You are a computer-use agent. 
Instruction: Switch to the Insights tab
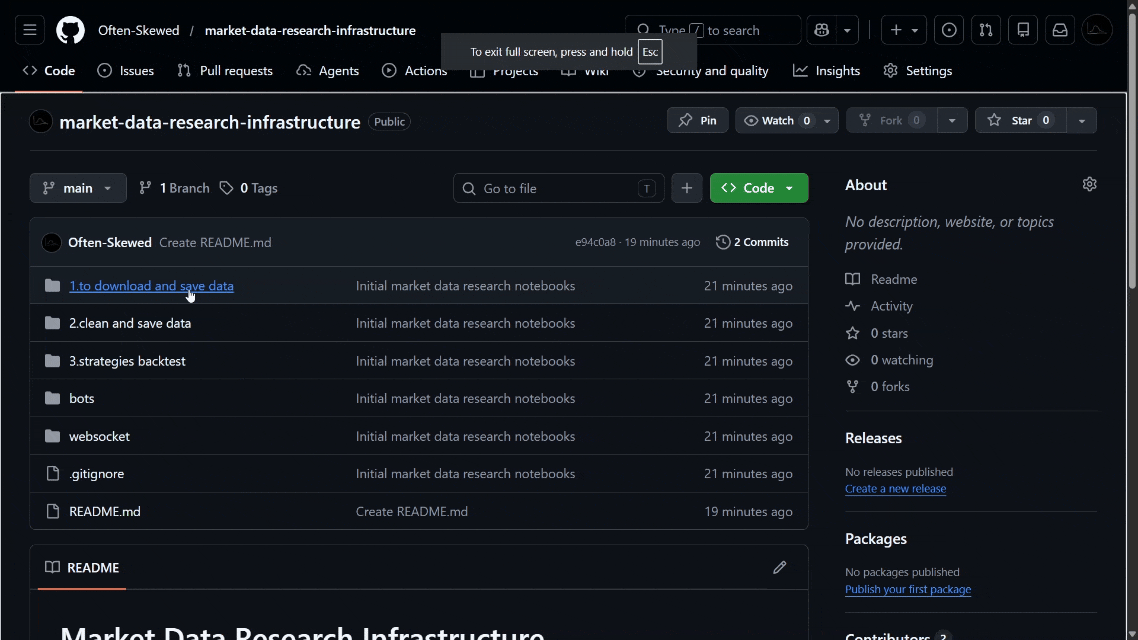(827, 70)
